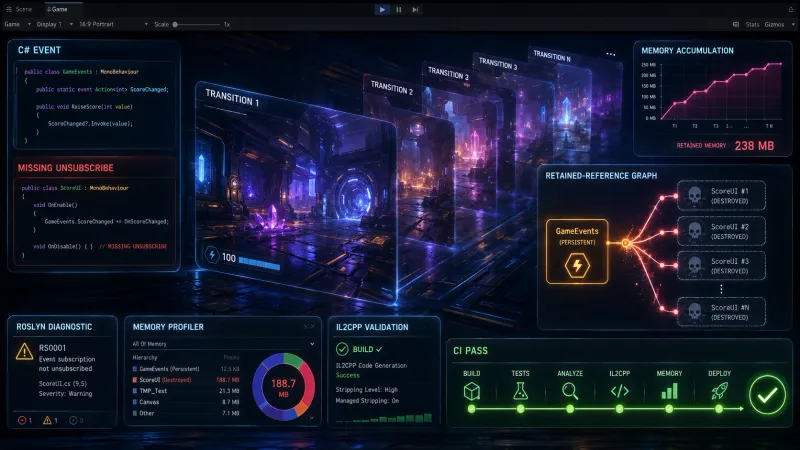The width and height of the screenshot is (800, 450).
Task: Click the lightning energy icon next to 100
Action: [212, 255]
